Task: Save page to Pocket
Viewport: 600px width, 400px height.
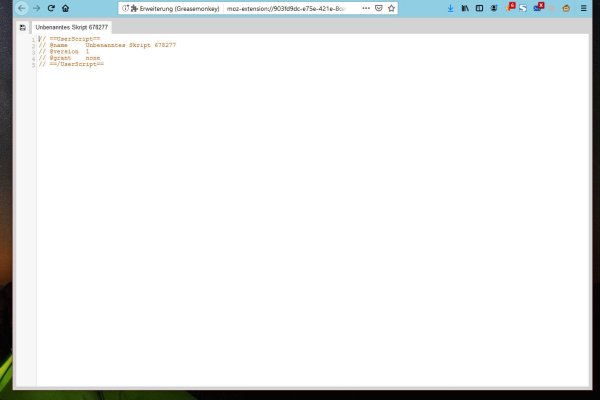Action: point(378,8)
